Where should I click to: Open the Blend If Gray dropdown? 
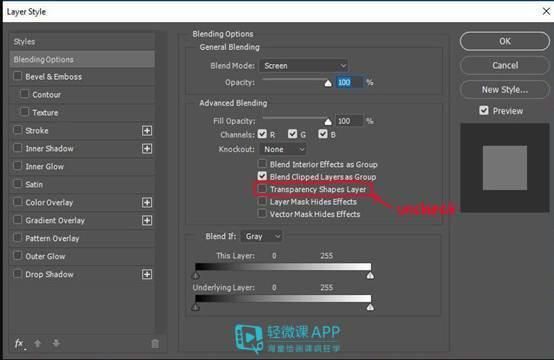[x=261, y=236]
